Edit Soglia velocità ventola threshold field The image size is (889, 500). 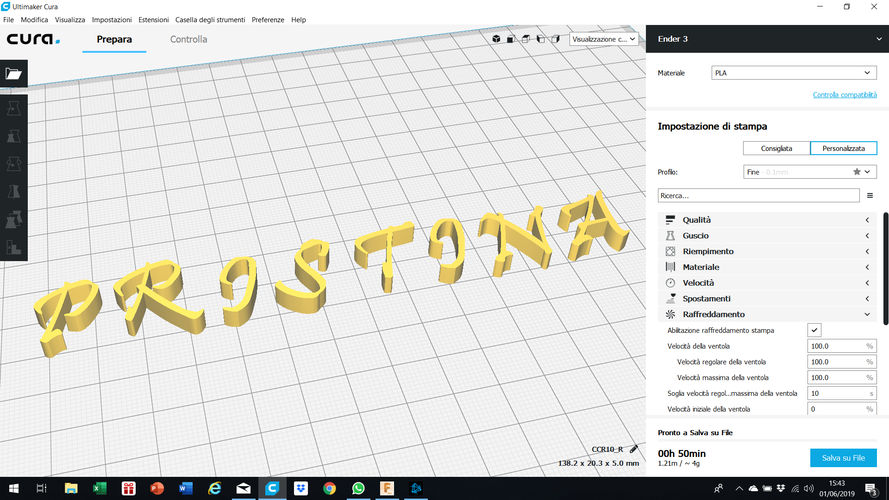pos(841,393)
